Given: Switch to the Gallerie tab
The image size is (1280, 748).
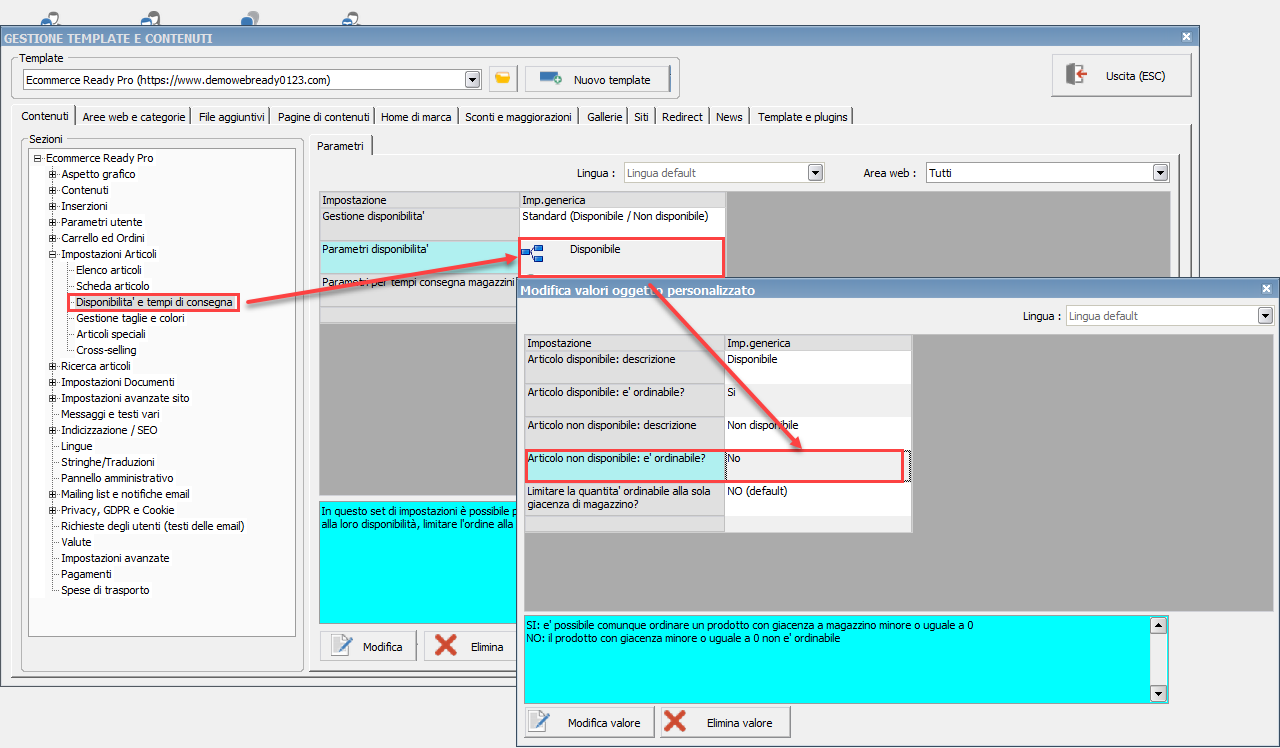Looking at the screenshot, I should pos(605,117).
